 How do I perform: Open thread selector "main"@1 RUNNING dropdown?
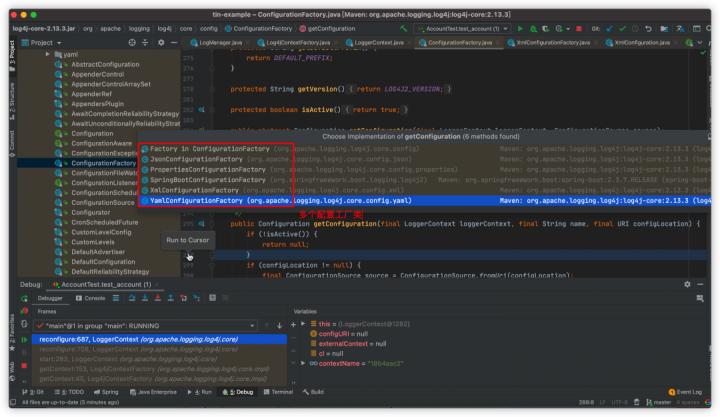146,326
